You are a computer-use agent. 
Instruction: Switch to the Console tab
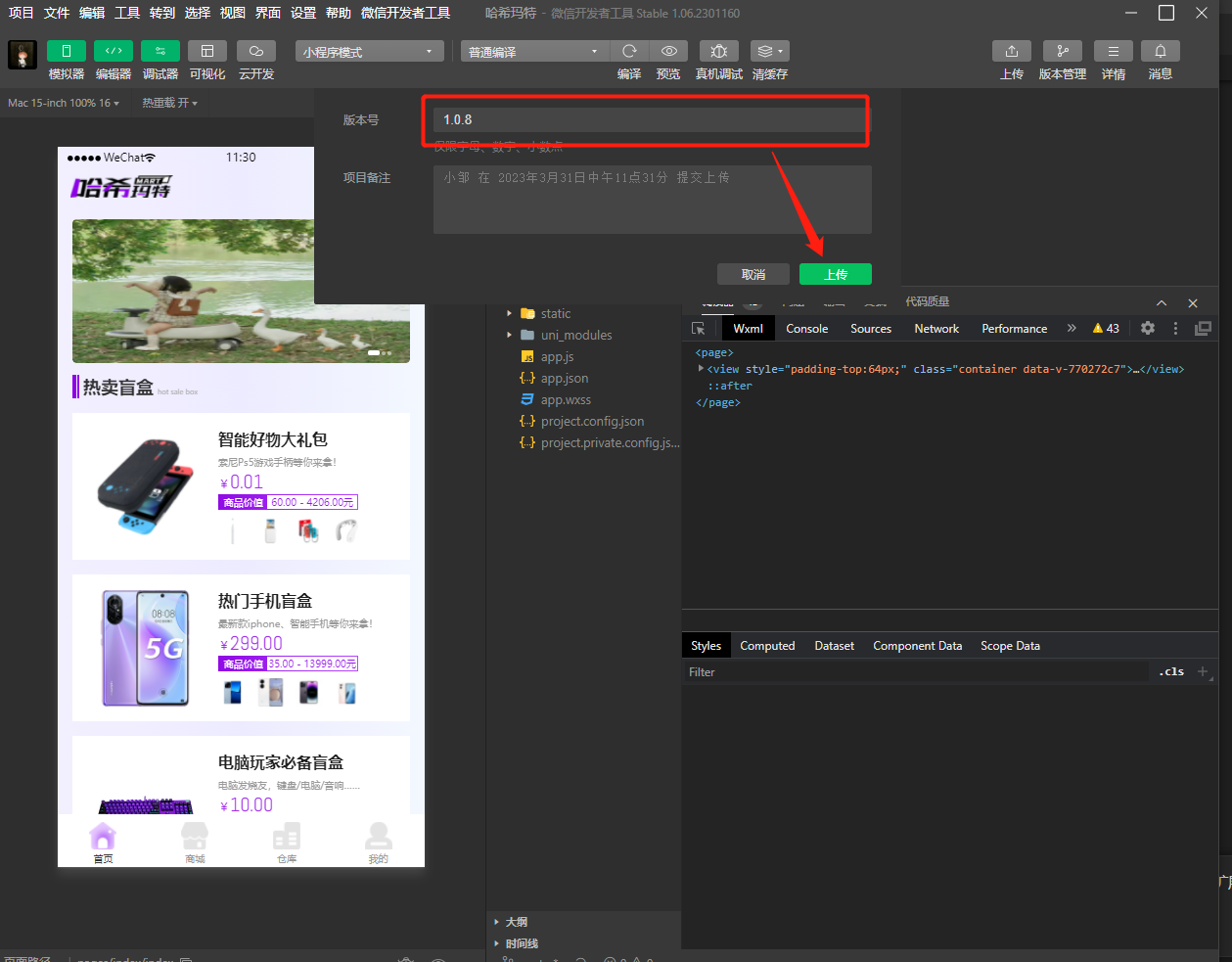pyautogui.click(x=807, y=329)
